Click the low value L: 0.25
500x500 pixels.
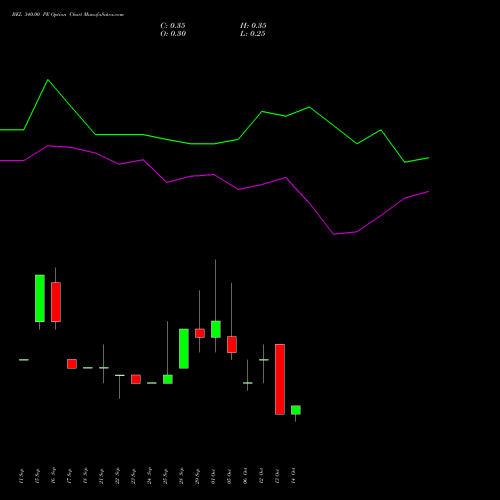(x=253, y=34)
